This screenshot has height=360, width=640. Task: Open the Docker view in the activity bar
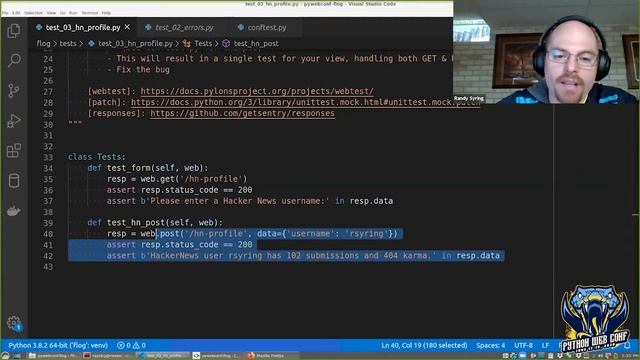pyautogui.click(x=14, y=211)
